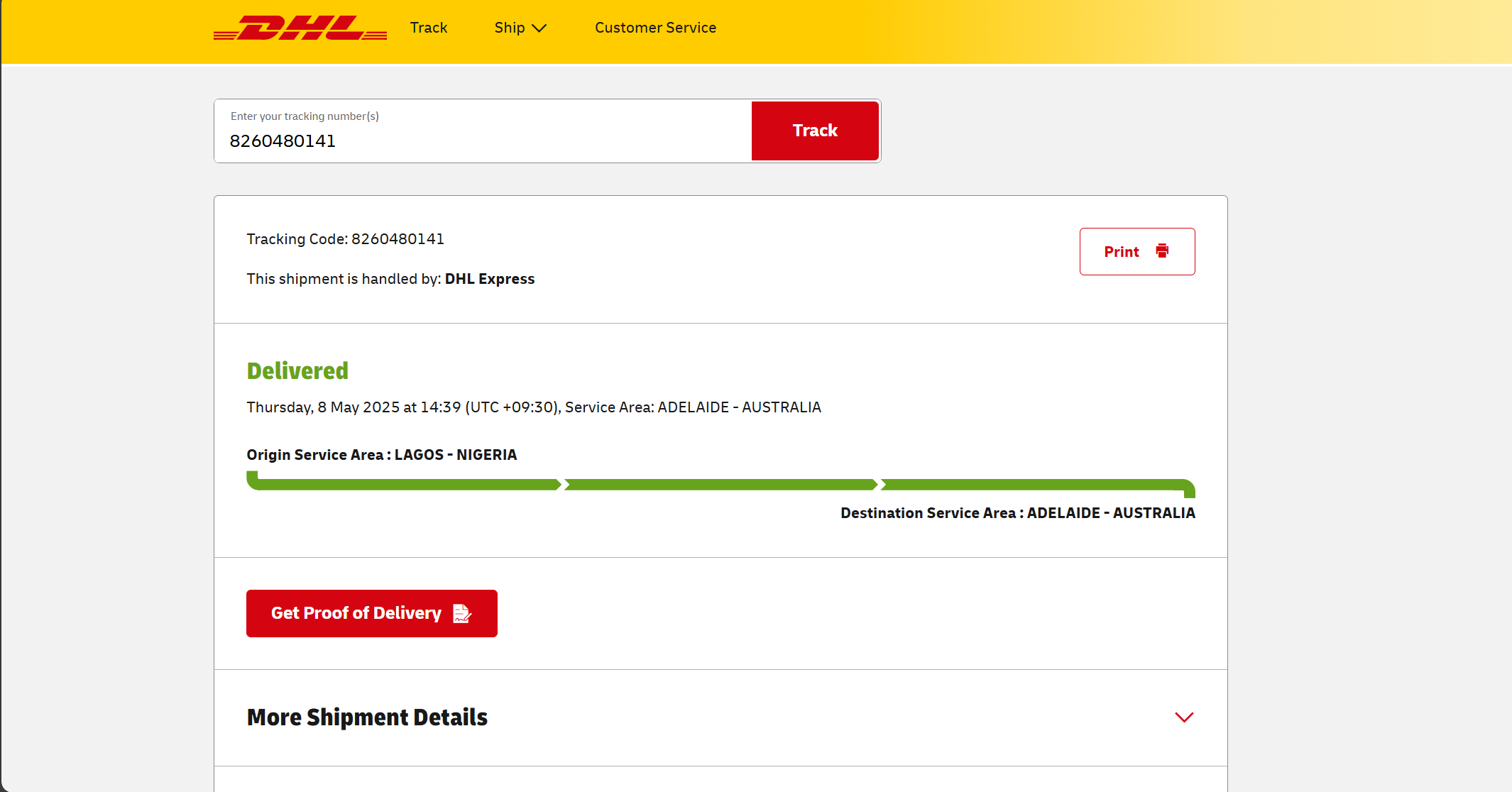The image size is (1512, 792).
Task: Open the Track menu item
Action: click(429, 28)
